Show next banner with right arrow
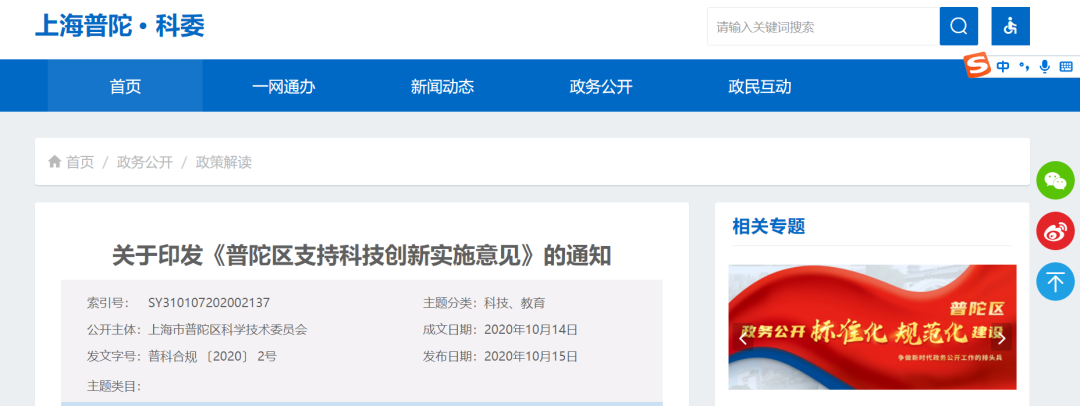This screenshot has height=406, width=1080. [x=1001, y=338]
